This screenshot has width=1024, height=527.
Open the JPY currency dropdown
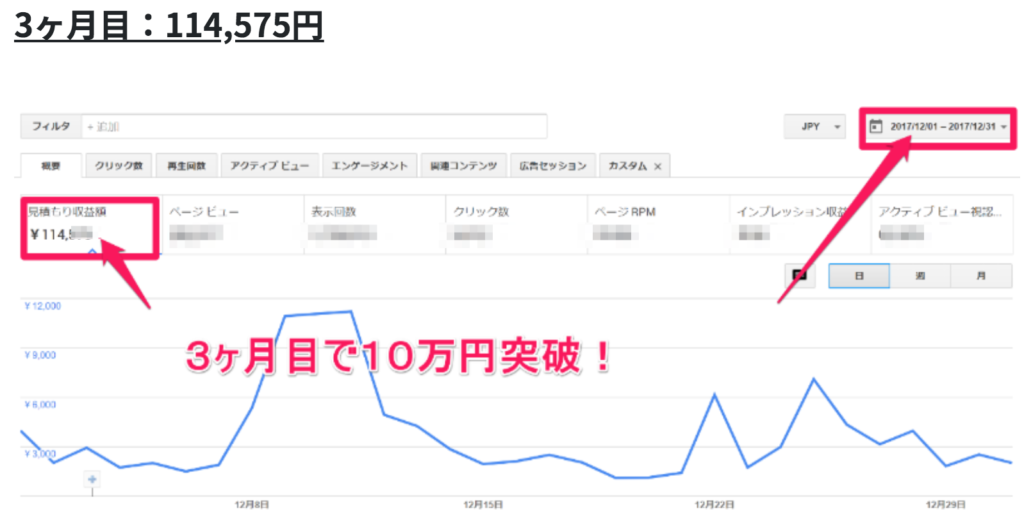pos(815,127)
